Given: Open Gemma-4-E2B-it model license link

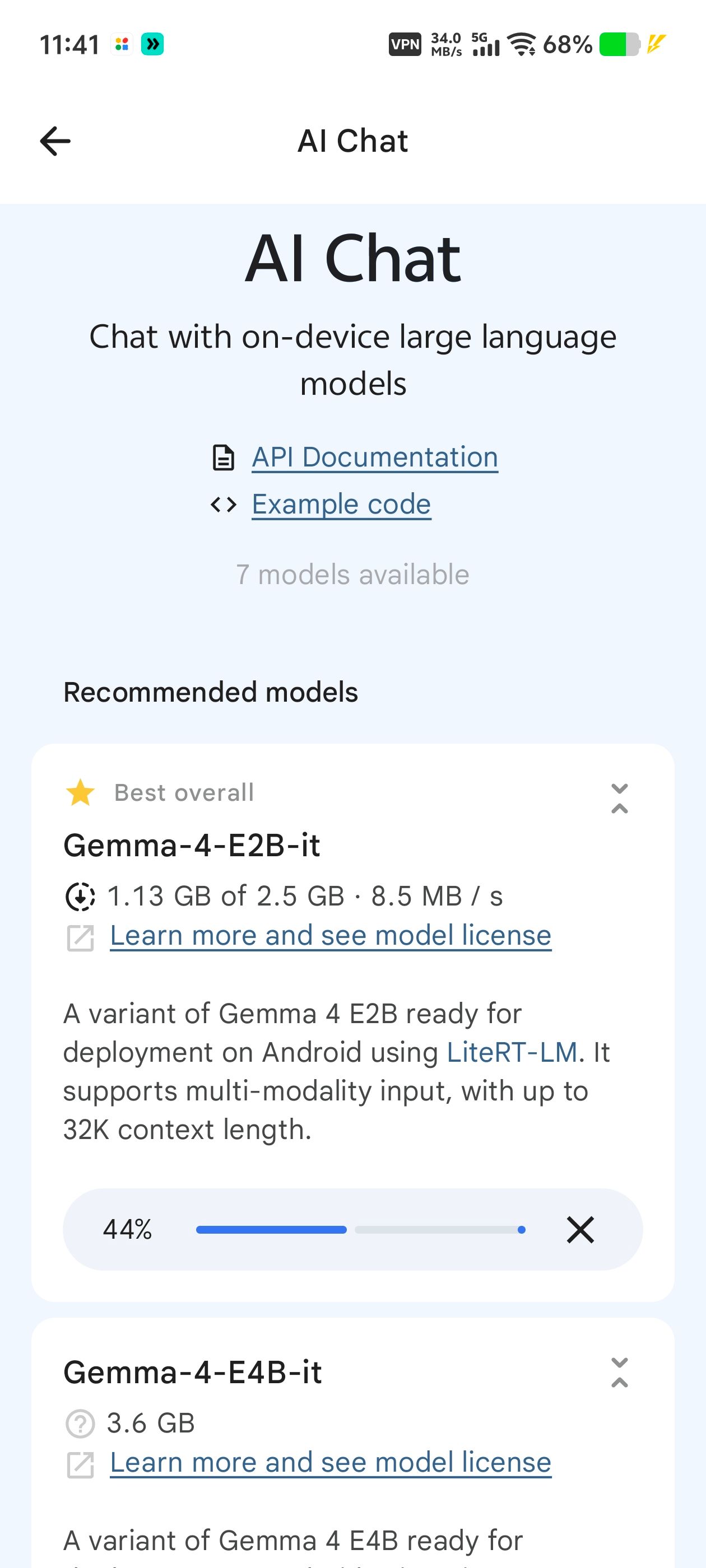Looking at the screenshot, I should point(330,936).
